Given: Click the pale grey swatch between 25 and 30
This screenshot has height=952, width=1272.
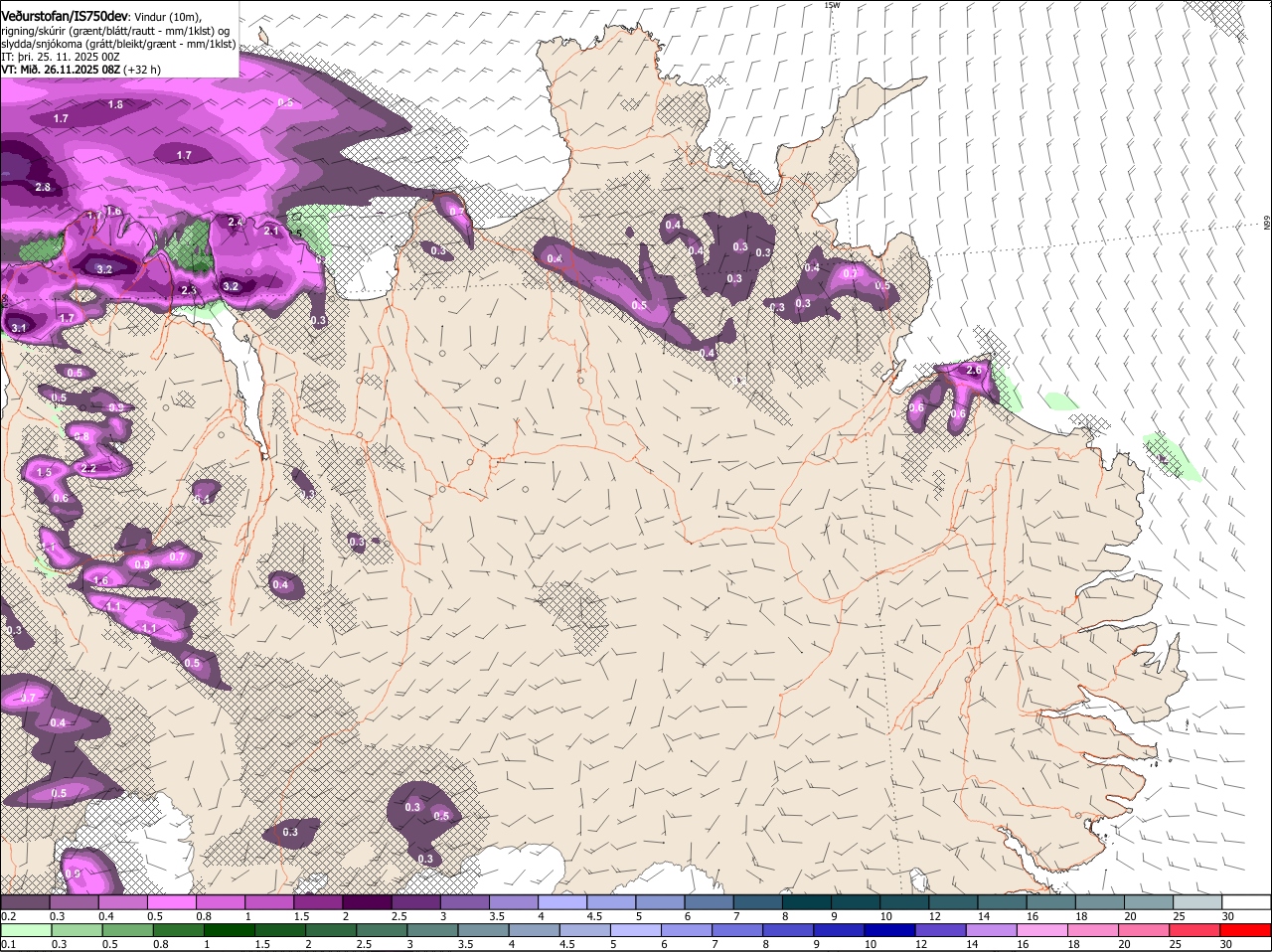Looking at the screenshot, I should click(1198, 901).
